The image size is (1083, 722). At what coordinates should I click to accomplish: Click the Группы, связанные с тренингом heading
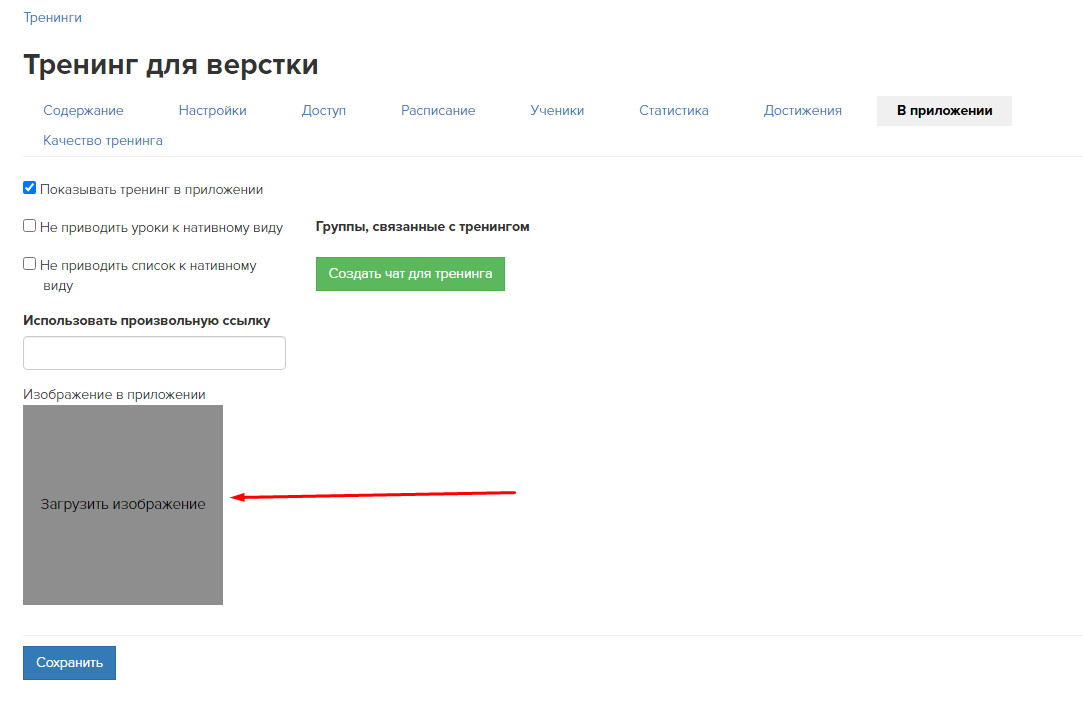tap(422, 226)
